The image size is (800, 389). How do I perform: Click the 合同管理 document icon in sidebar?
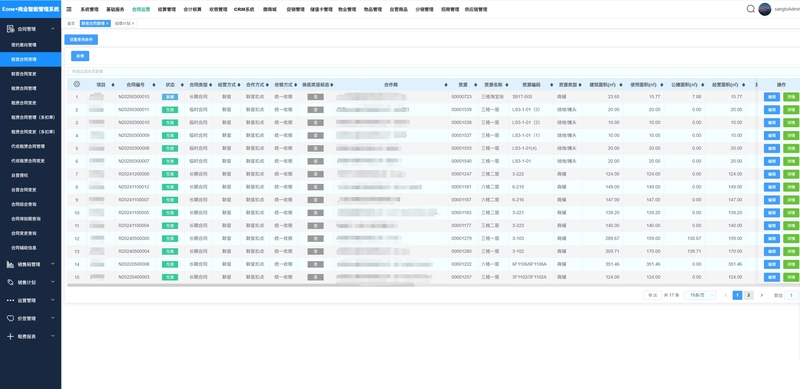pos(10,29)
